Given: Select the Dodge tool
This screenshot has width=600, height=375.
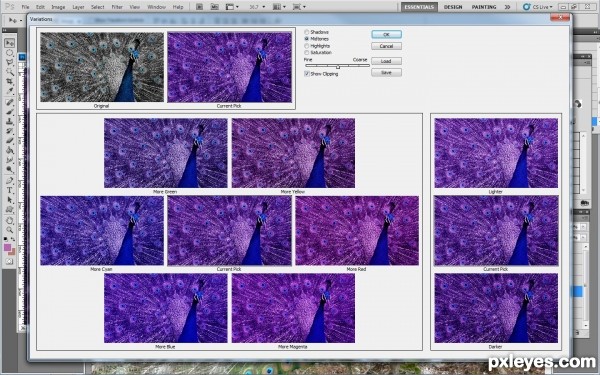Looking at the screenshot, I should [x=10, y=169].
